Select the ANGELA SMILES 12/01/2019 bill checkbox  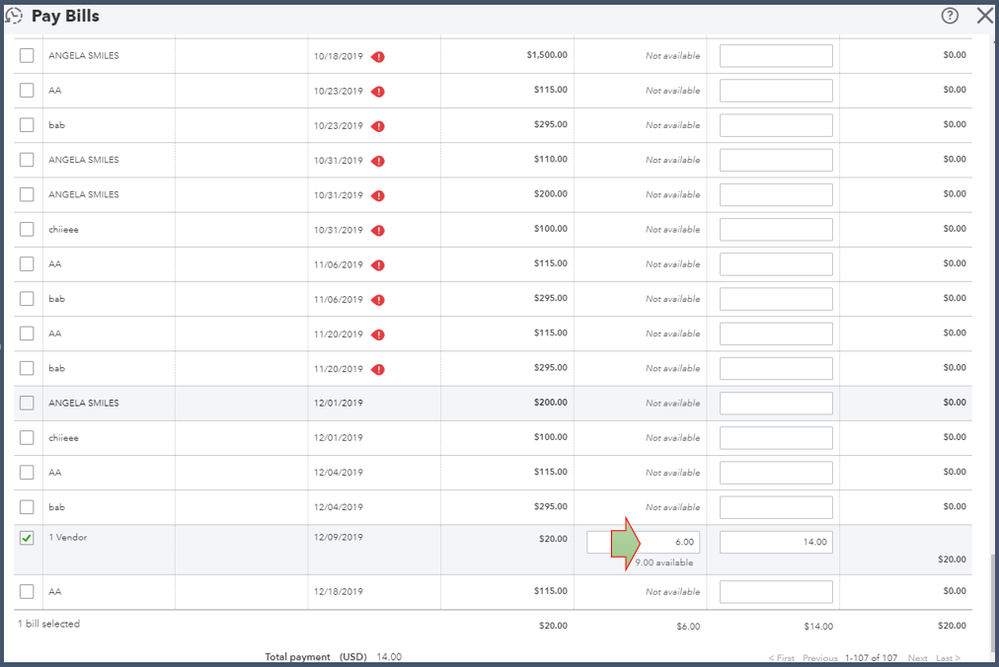tap(27, 403)
